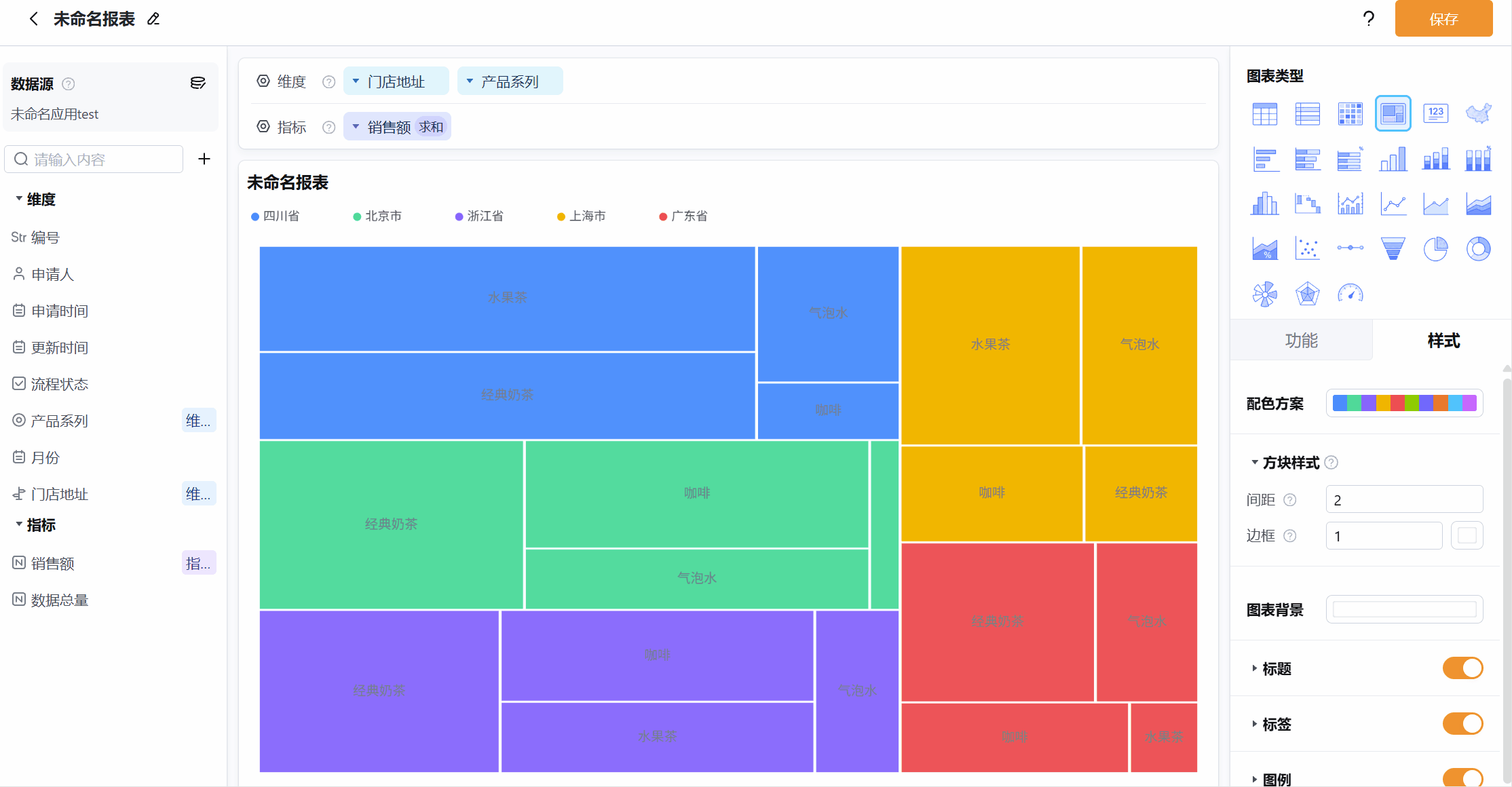
Task: Focus the 请输入内容 search field
Action: click(x=94, y=159)
